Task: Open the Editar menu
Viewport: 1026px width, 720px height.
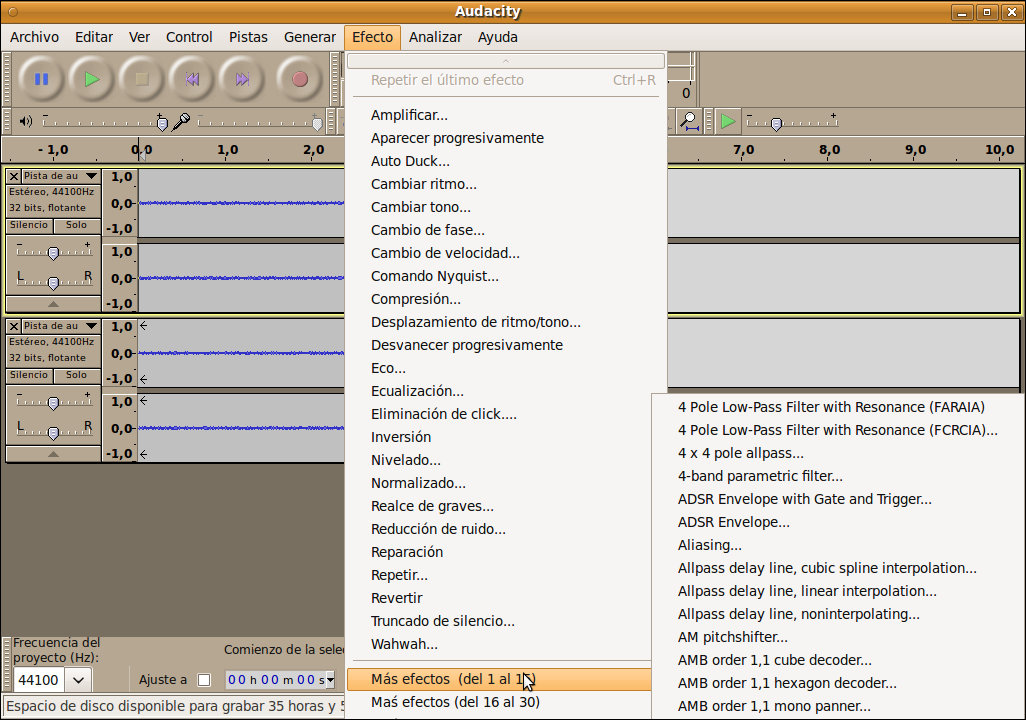Action: pos(94,37)
